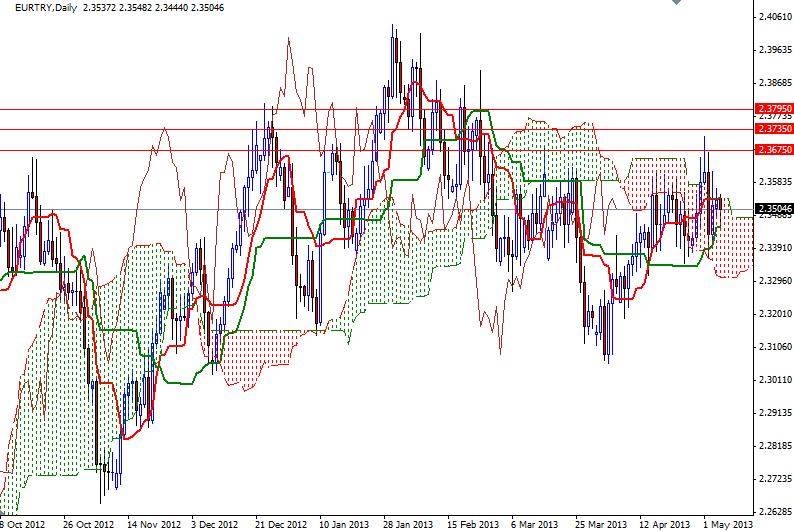Click the chart shift triangle marker at top
794x532 pixels.
point(677,2)
